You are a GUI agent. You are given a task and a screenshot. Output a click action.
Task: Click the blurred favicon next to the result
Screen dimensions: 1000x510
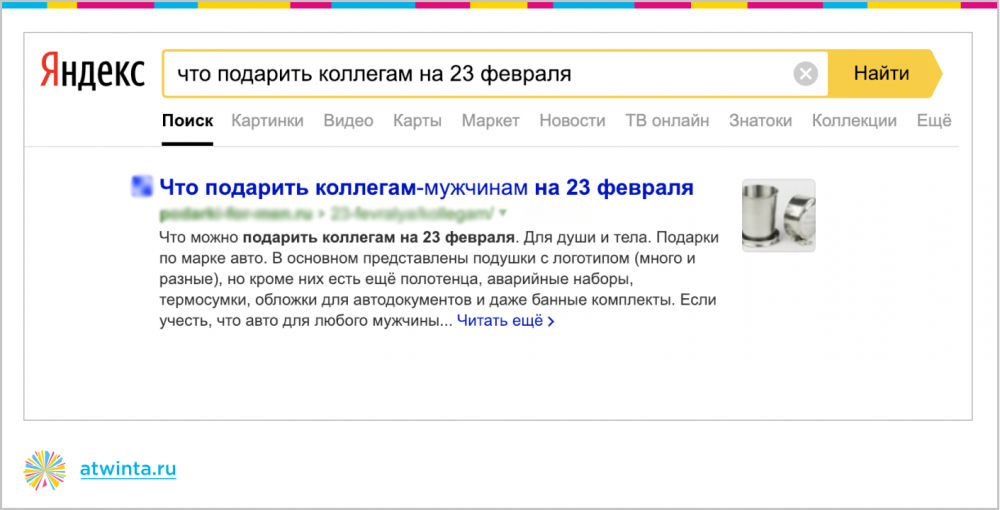click(142, 186)
